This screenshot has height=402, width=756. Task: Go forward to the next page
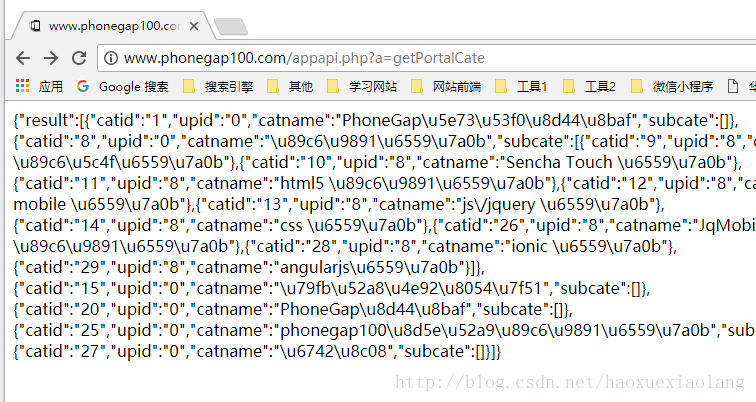[x=51, y=58]
